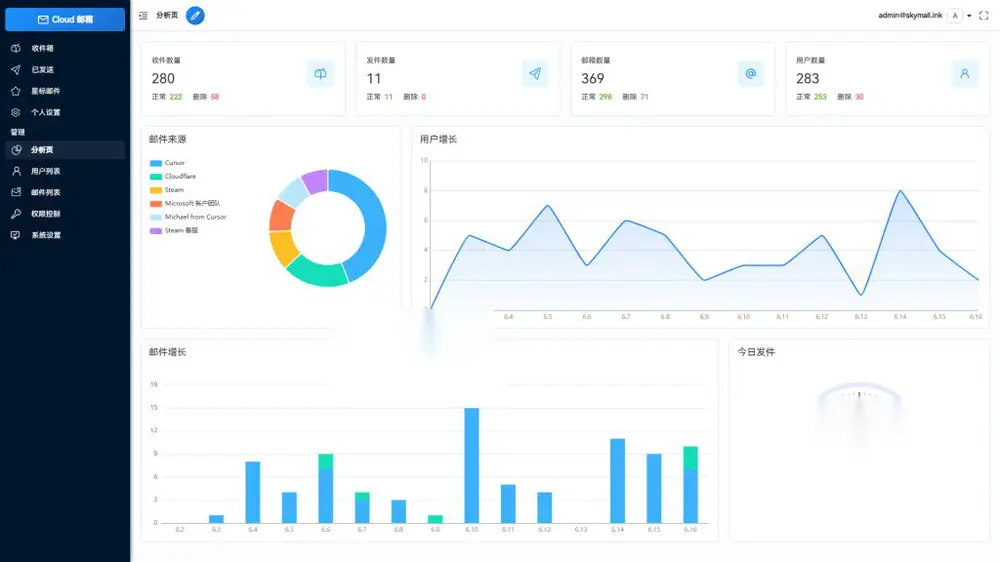Toggle the Steam legend swatch
This screenshot has width=1000, height=562.
tap(156, 190)
